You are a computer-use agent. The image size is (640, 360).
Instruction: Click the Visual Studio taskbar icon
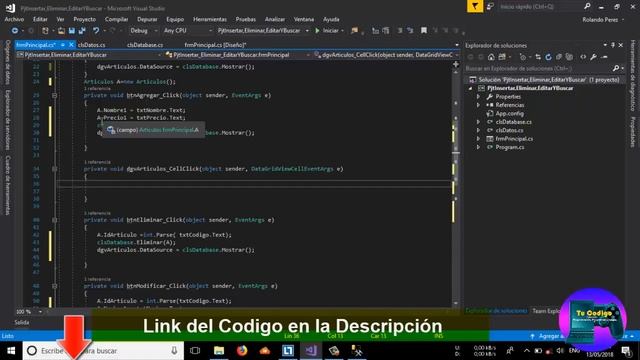[x=311, y=351]
